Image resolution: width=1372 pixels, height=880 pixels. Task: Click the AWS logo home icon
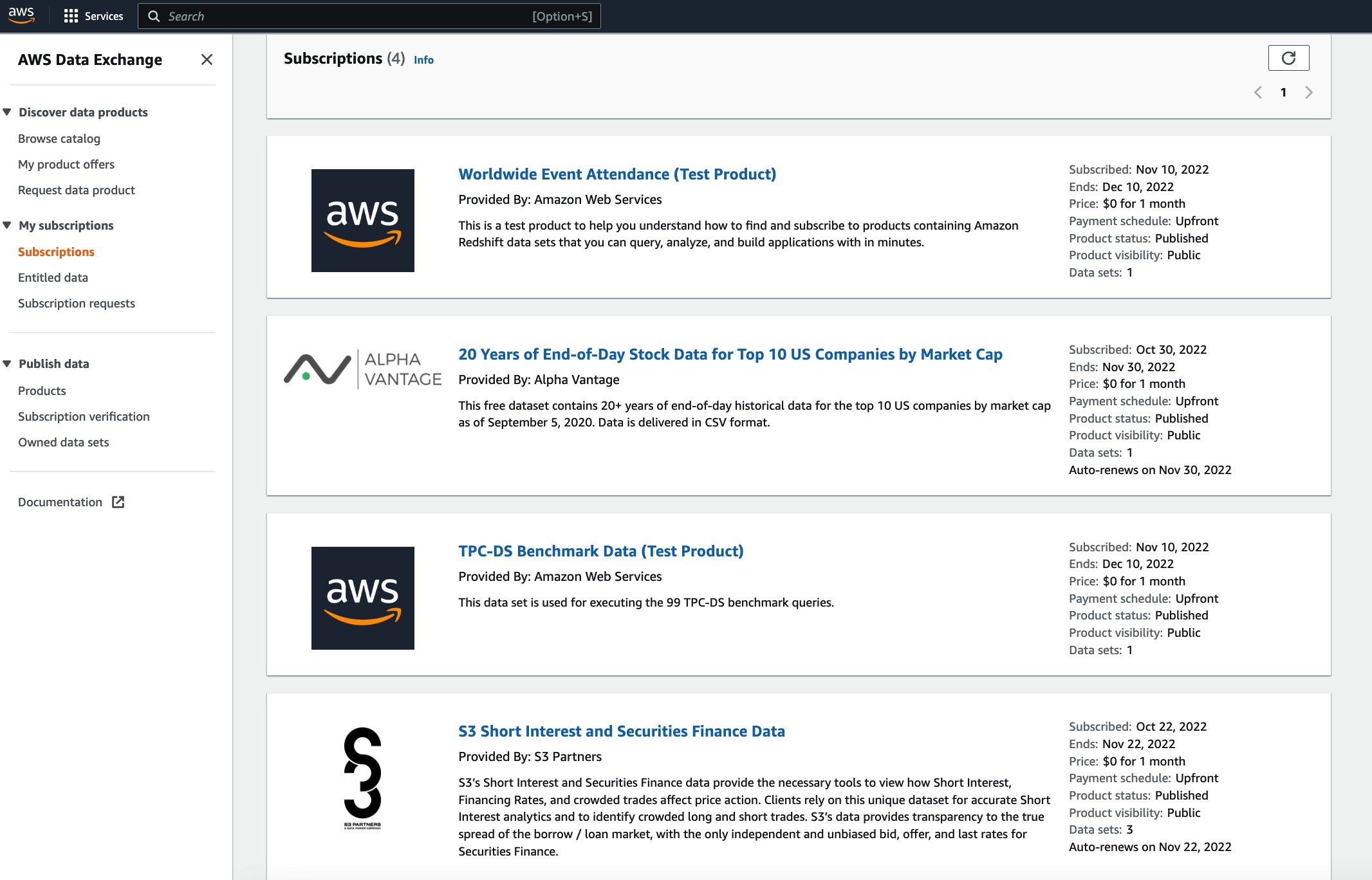point(21,15)
